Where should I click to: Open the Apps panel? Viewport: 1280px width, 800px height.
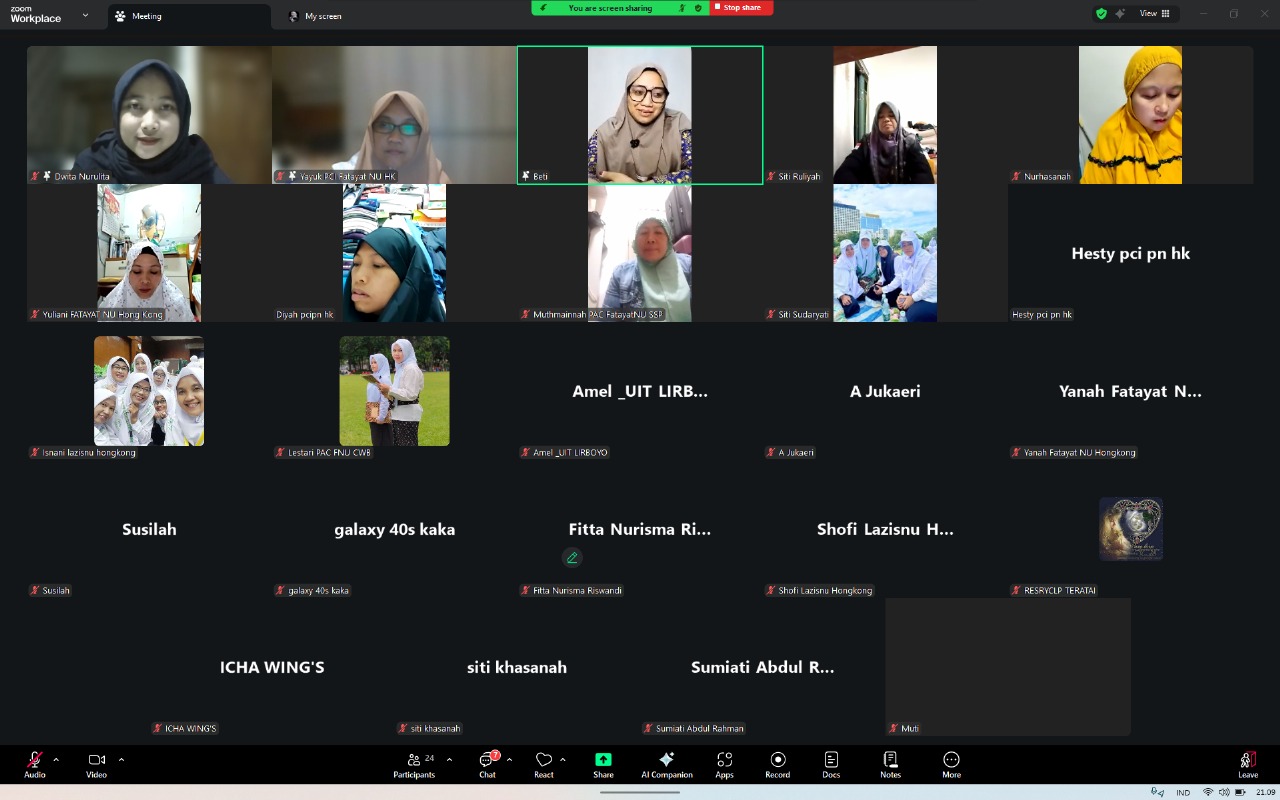pos(724,764)
